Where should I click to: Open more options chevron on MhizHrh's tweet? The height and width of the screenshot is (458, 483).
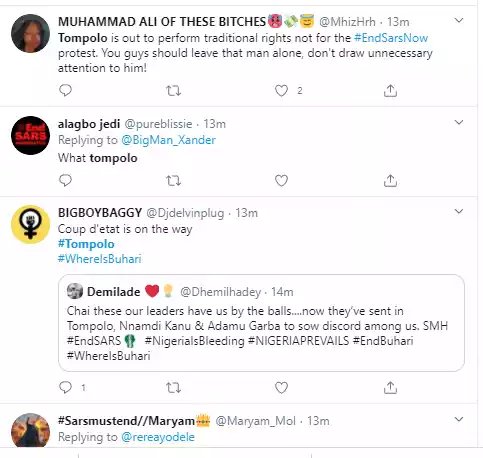click(x=459, y=21)
